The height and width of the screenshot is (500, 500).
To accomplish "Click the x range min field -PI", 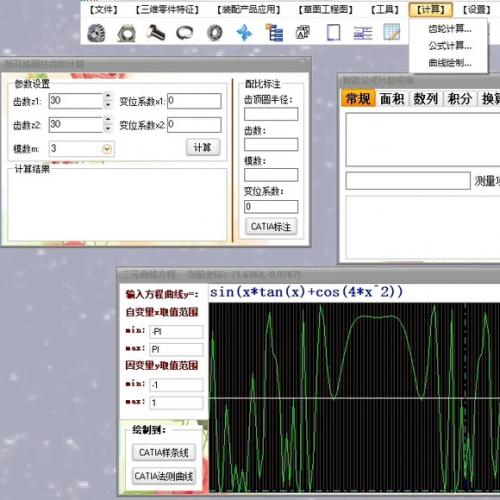I will [176, 332].
